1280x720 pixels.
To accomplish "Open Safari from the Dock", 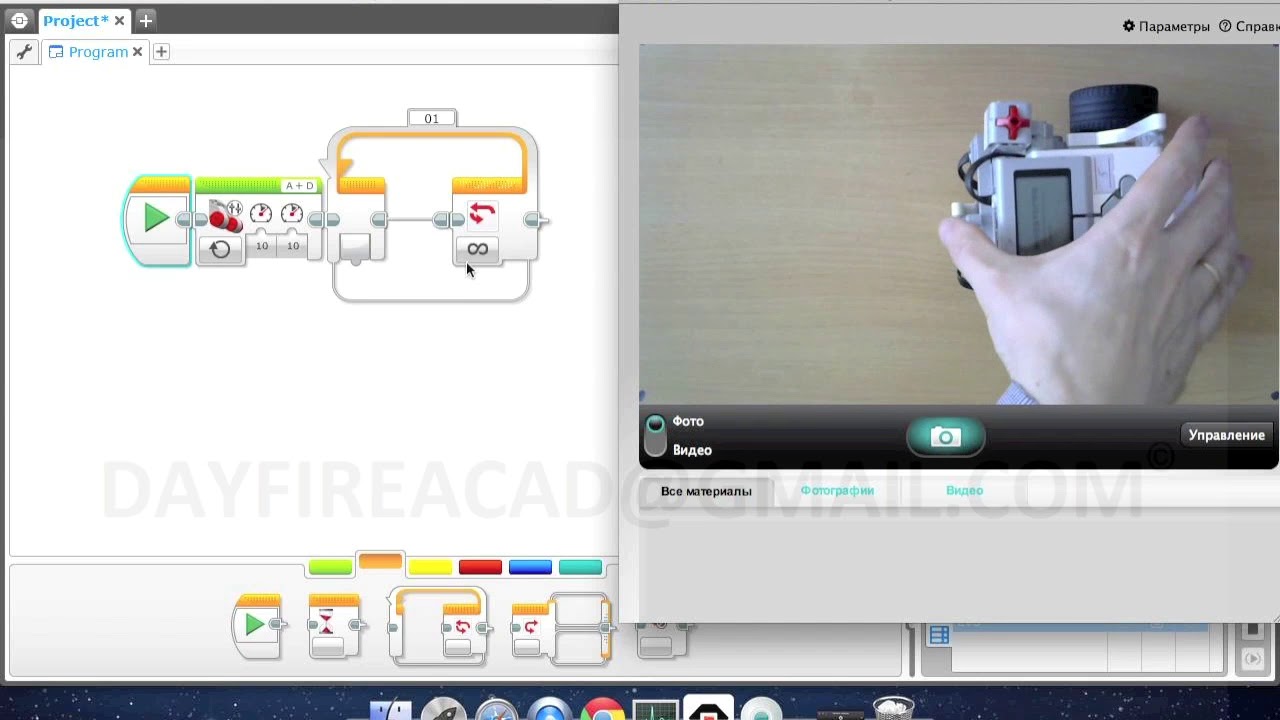I will pyautogui.click(x=497, y=710).
